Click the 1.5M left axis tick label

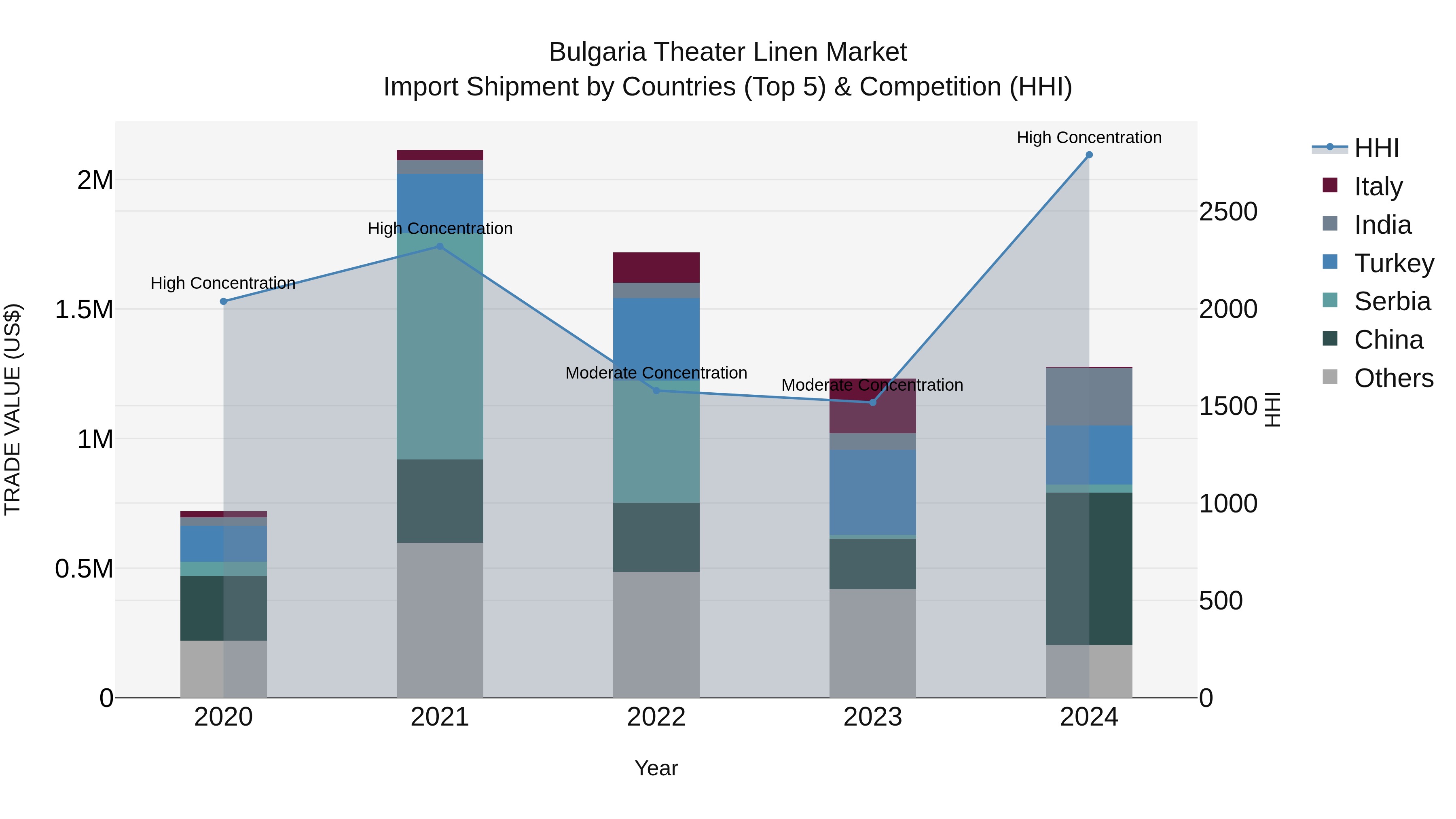[84, 310]
